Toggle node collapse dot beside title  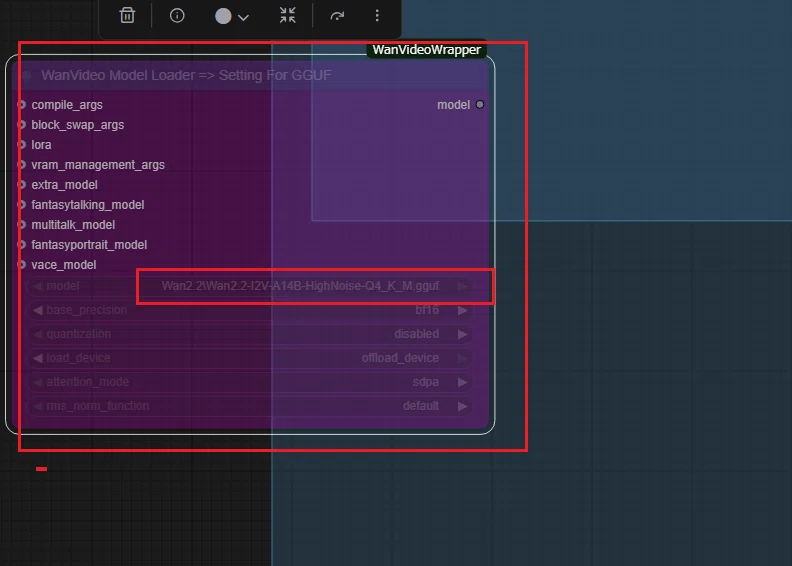coord(27,76)
